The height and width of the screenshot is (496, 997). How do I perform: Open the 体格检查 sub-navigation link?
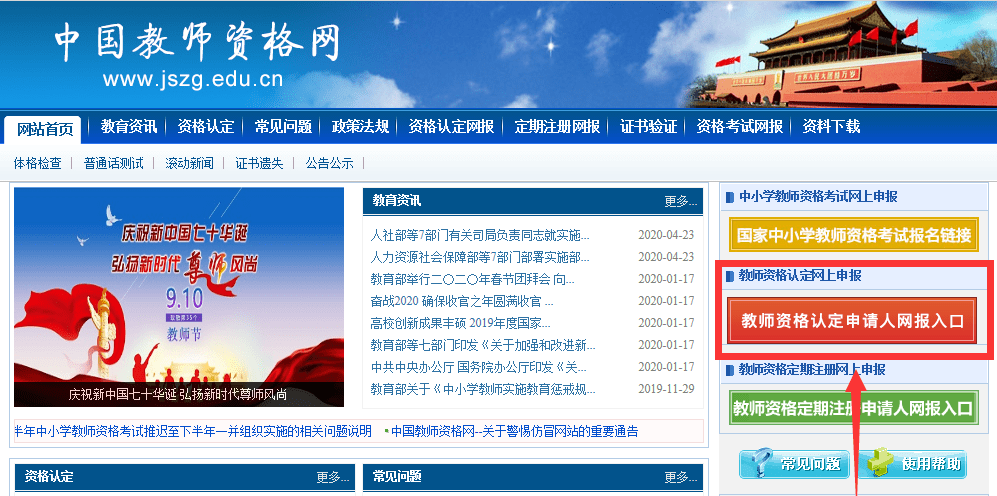[x=38, y=163]
